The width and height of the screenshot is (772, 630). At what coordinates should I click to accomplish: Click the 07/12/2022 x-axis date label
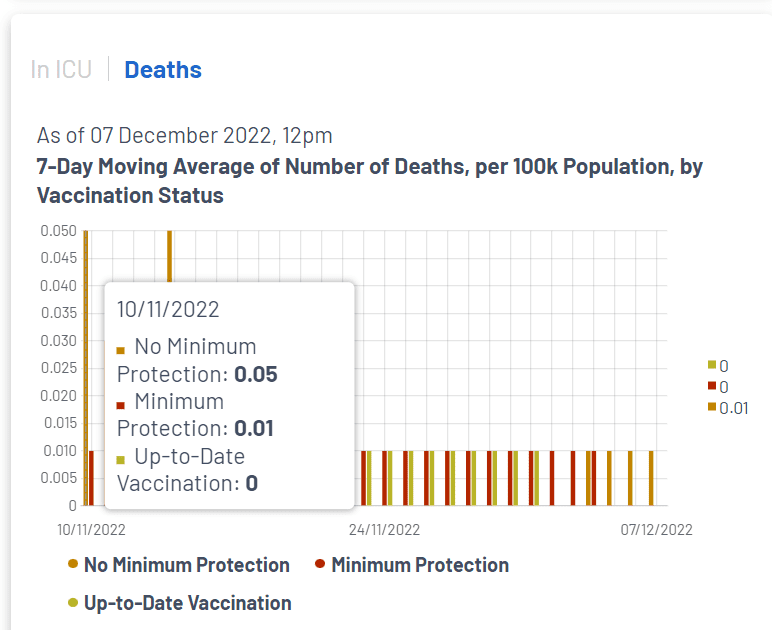click(656, 529)
